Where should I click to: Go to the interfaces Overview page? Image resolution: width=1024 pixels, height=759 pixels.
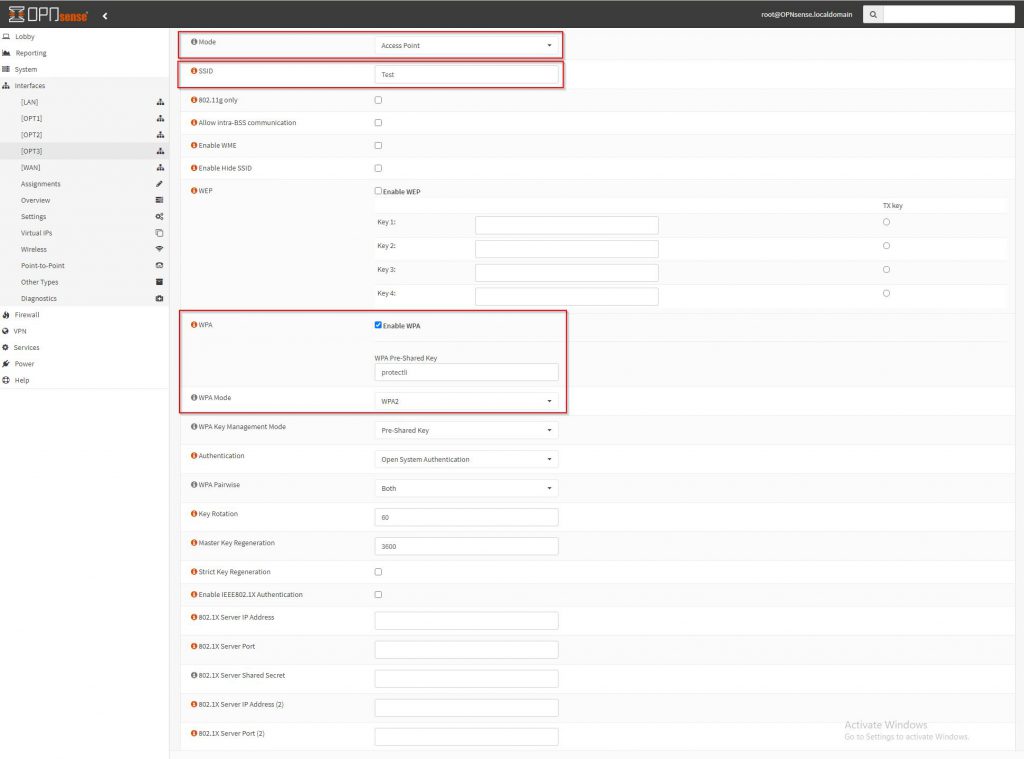click(36, 200)
